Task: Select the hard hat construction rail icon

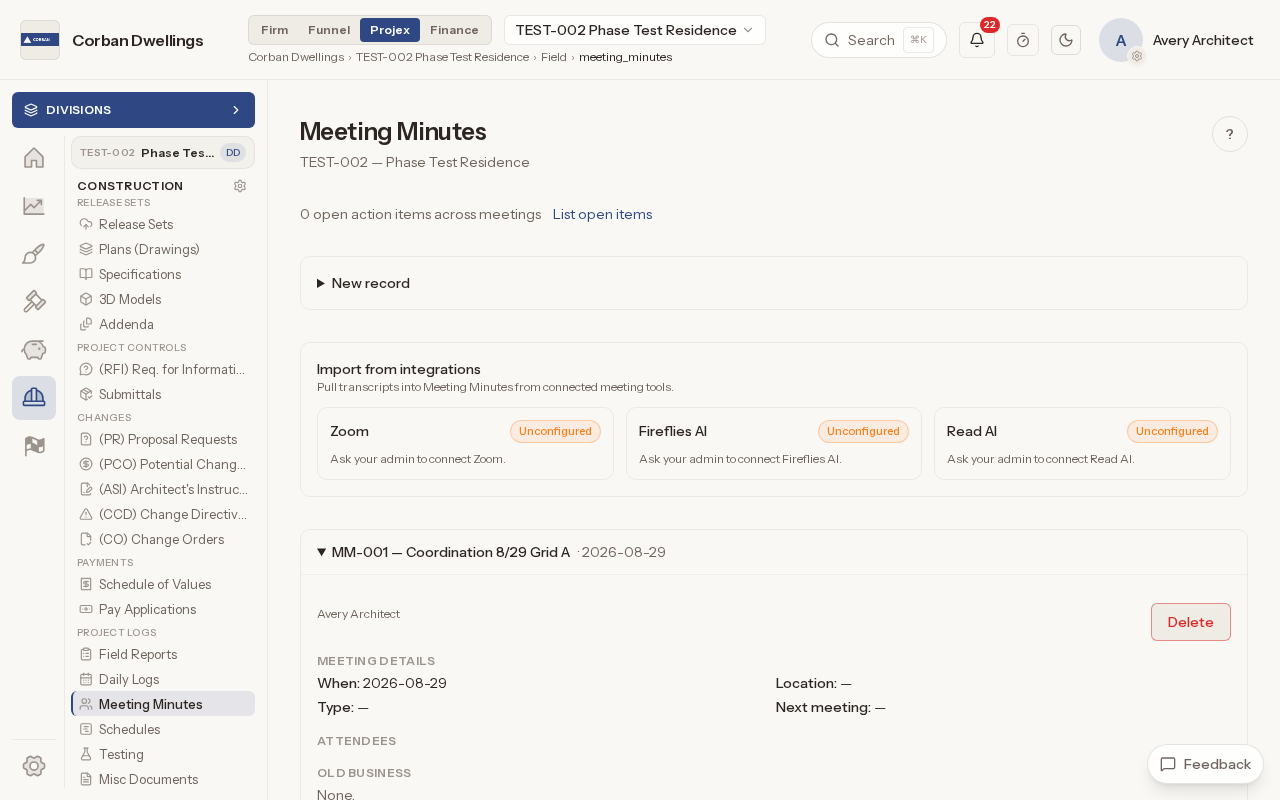Action: tap(34, 398)
